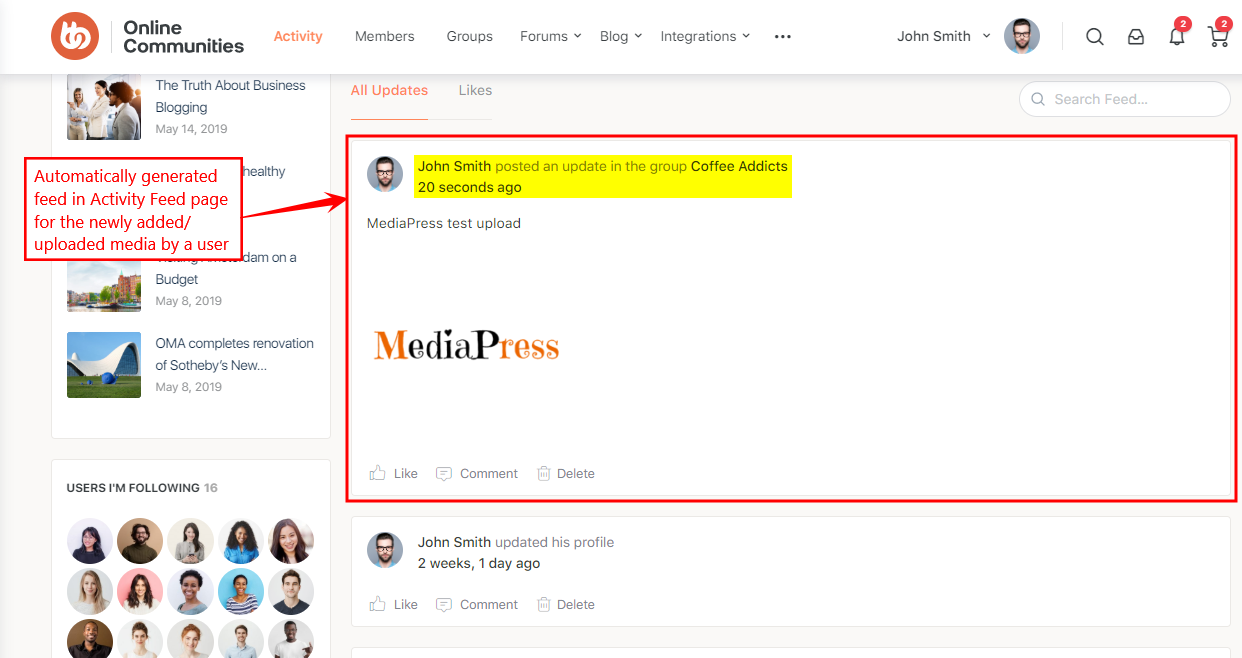This screenshot has height=658, width=1242.
Task: Click the comment bubble icon on John's profile update
Action: [x=443, y=604]
